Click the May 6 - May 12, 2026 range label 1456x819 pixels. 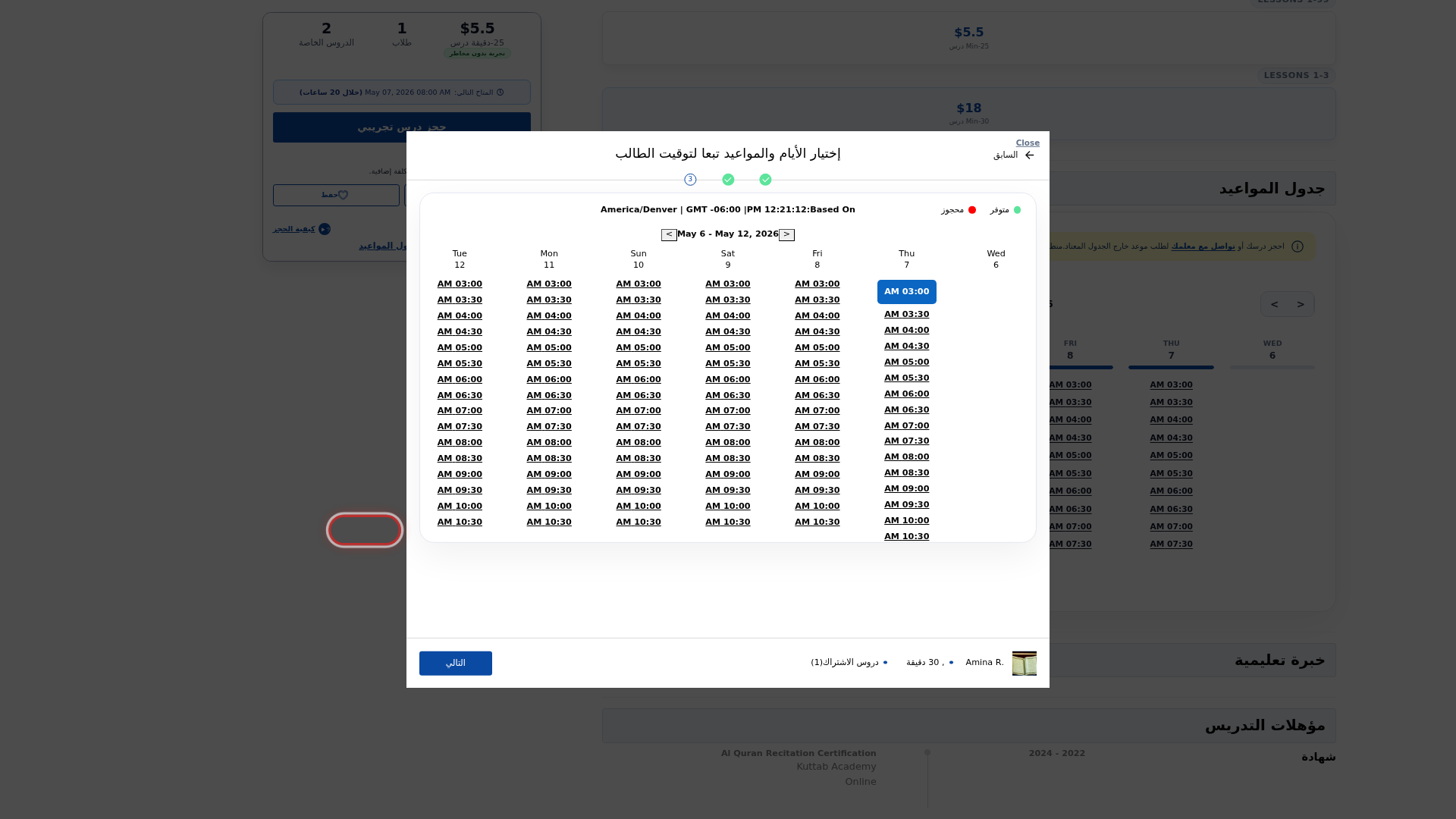pyautogui.click(x=728, y=234)
